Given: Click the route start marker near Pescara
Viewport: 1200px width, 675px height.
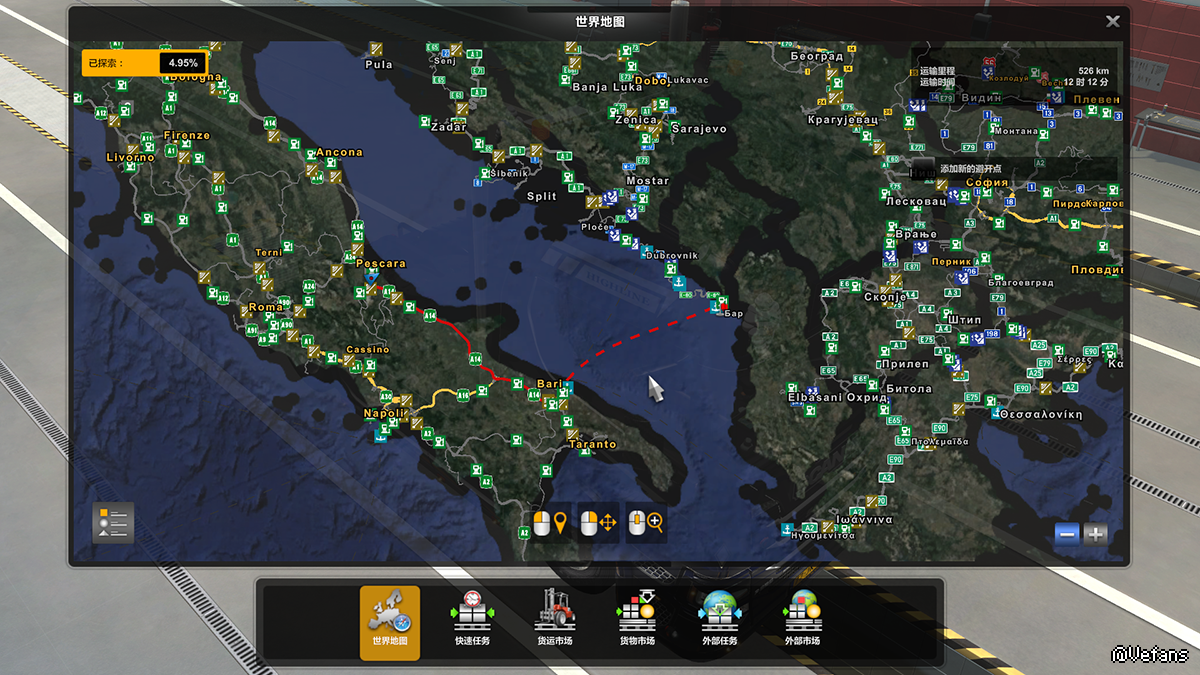Looking at the screenshot, I should click(x=373, y=278).
